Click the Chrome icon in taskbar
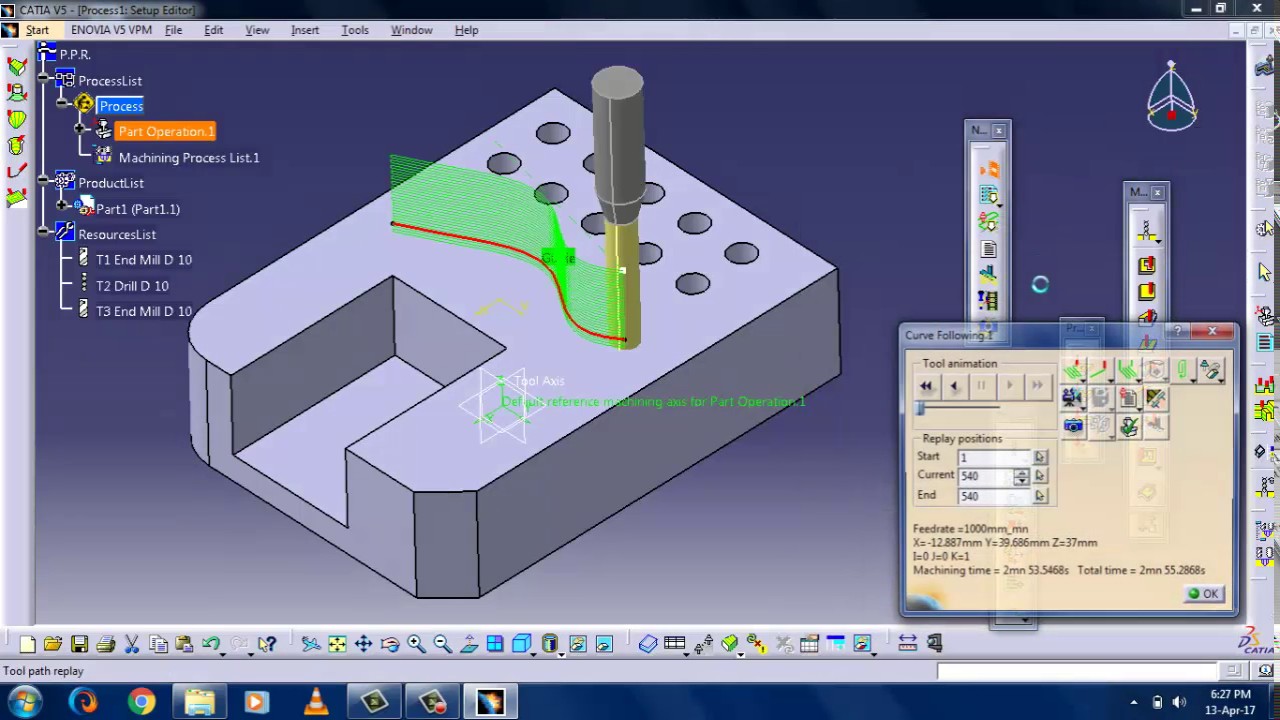 (x=141, y=702)
